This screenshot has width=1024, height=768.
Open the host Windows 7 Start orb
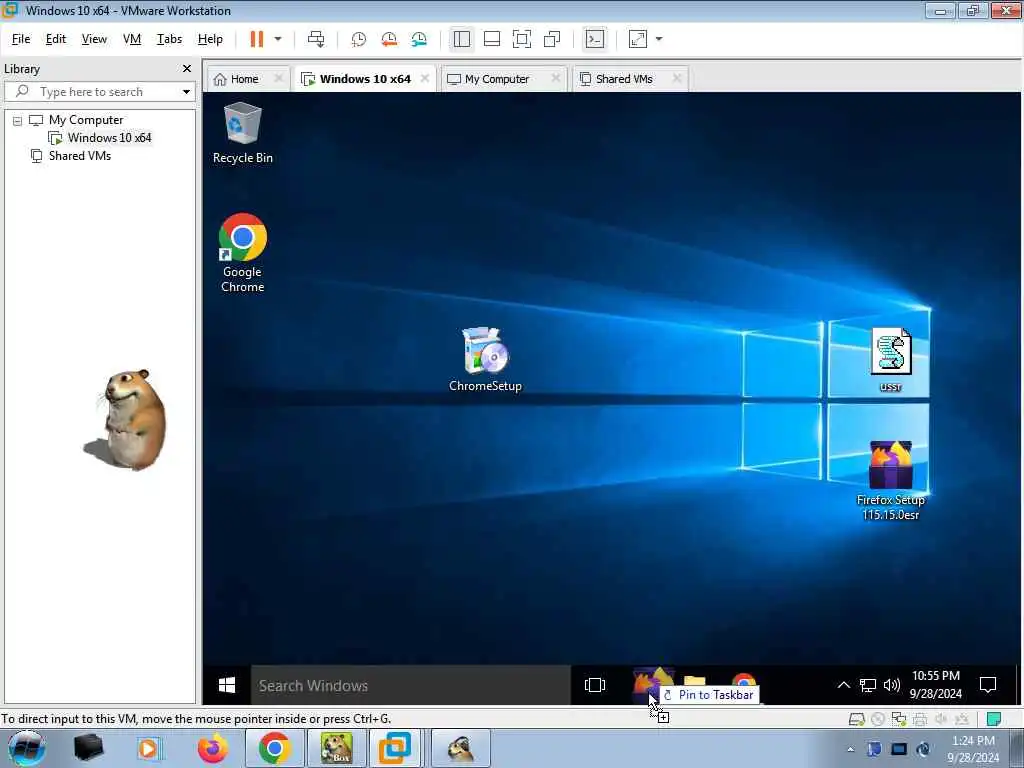coord(27,748)
